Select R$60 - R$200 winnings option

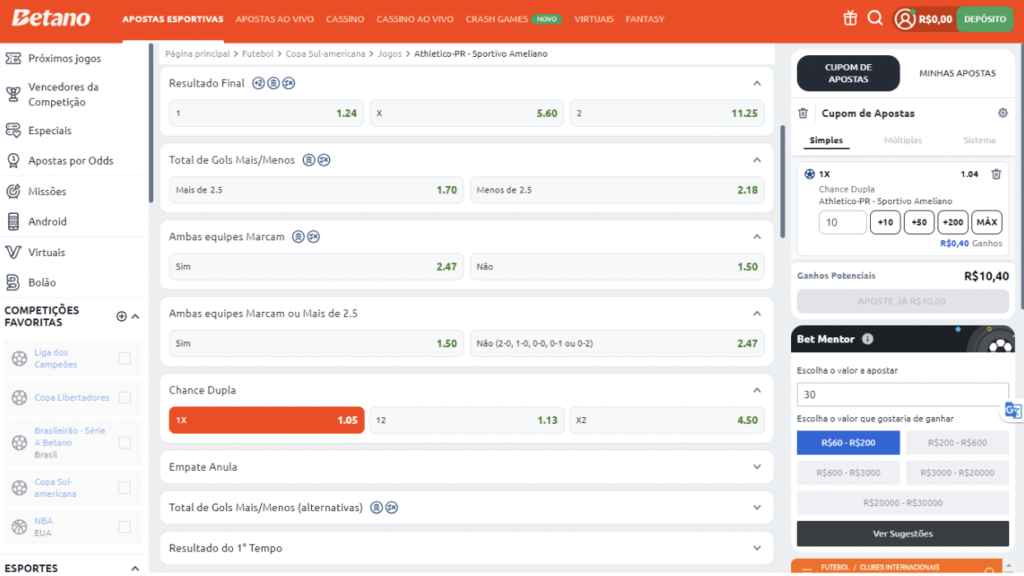[x=848, y=443]
